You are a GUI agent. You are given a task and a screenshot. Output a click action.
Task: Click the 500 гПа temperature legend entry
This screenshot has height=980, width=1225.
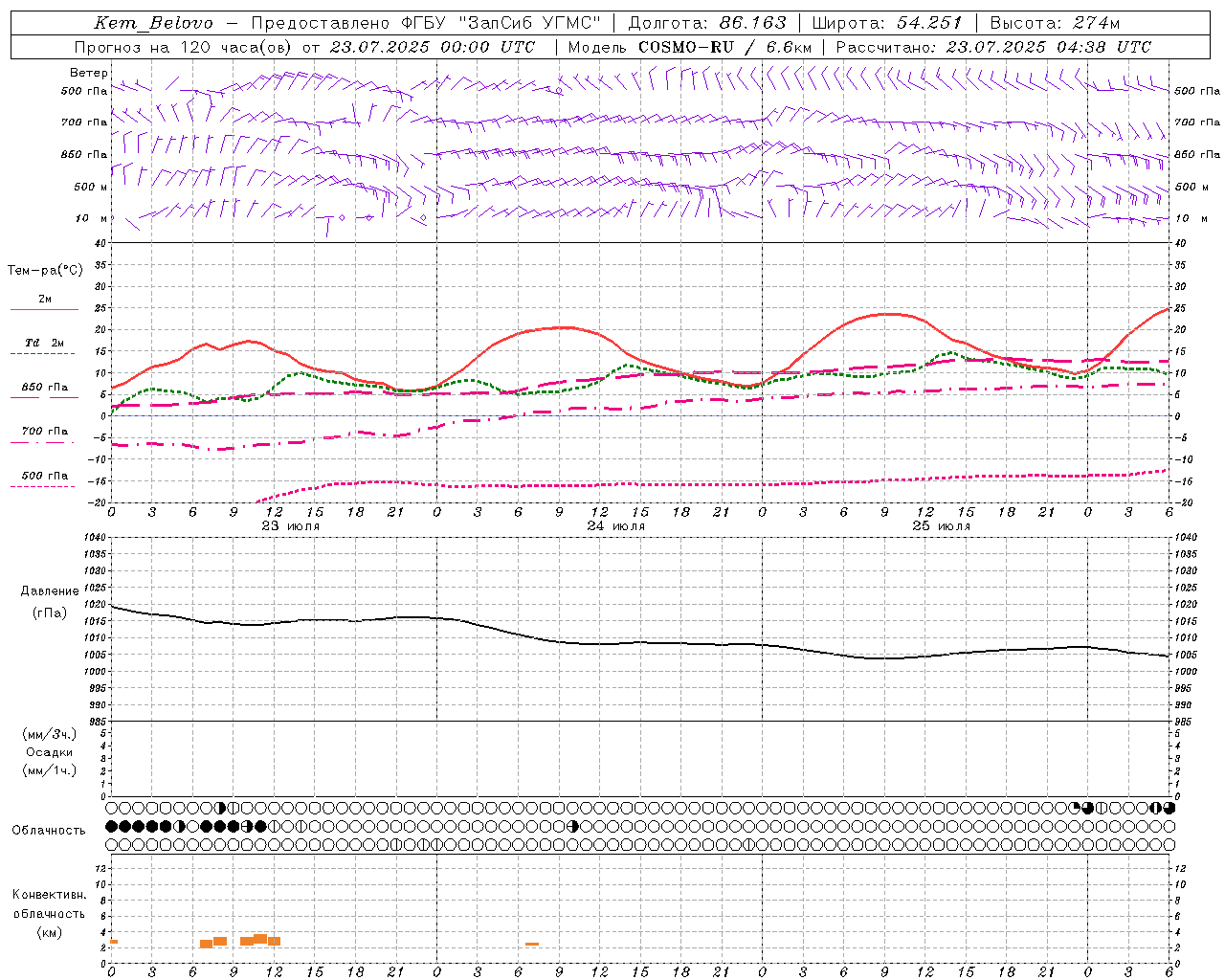pyautogui.click(x=45, y=476)
